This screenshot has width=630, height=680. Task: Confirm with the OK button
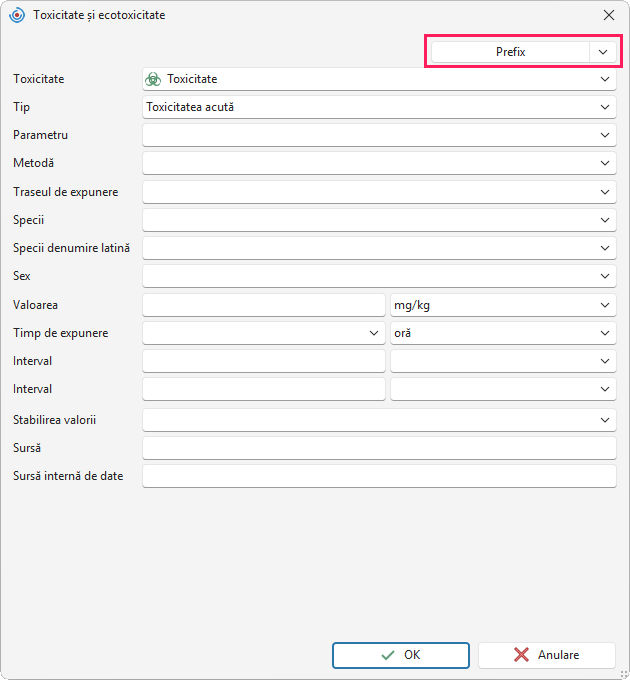point(401,655)
